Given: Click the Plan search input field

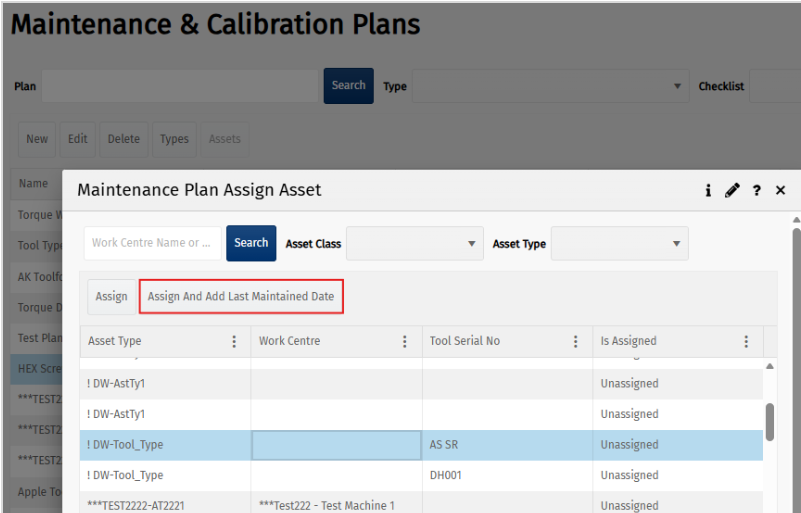Looking at the screenshot, I should pyautogui.click(x=180, y=86).
